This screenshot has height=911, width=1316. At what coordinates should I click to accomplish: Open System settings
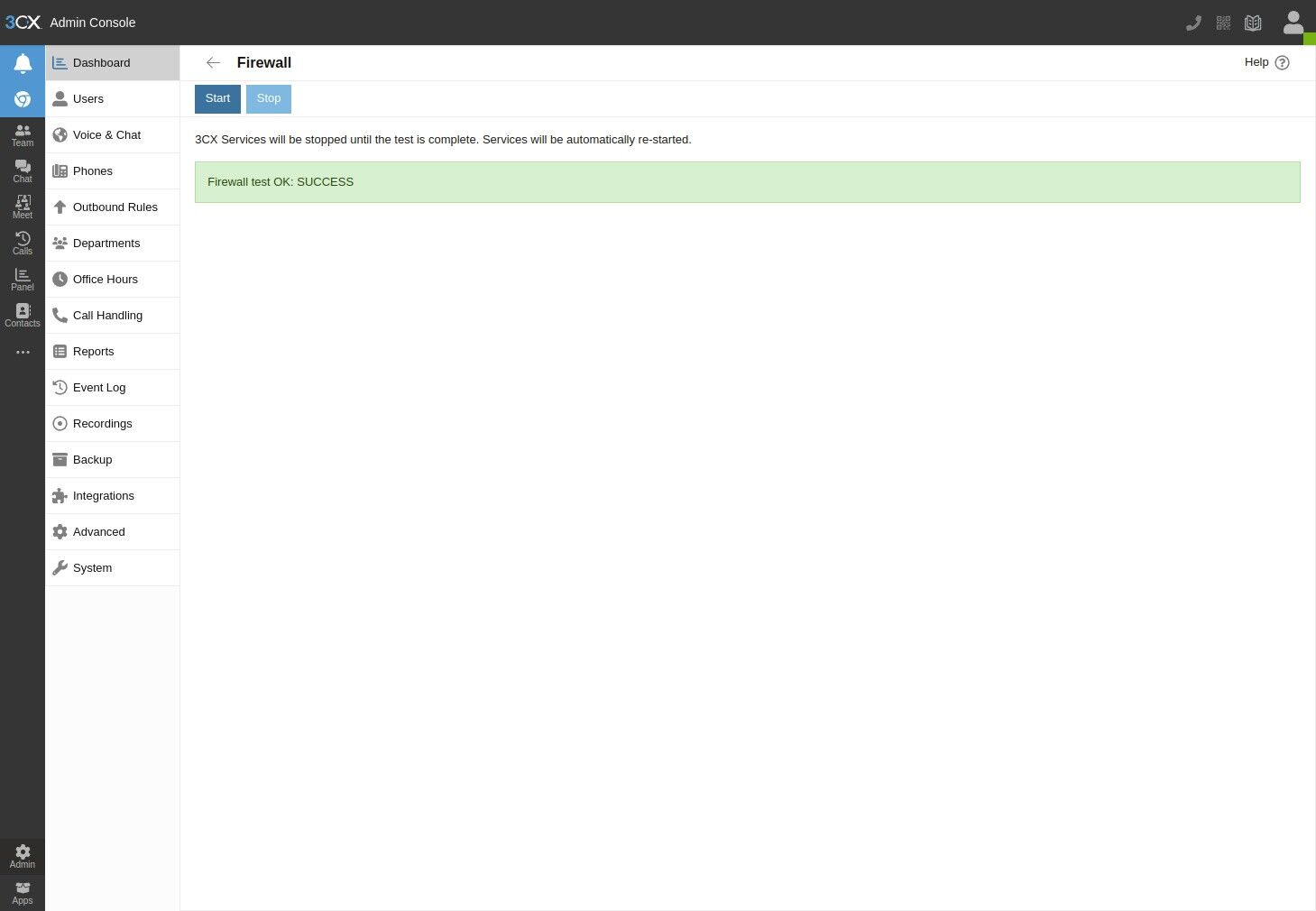pos(113,568)
